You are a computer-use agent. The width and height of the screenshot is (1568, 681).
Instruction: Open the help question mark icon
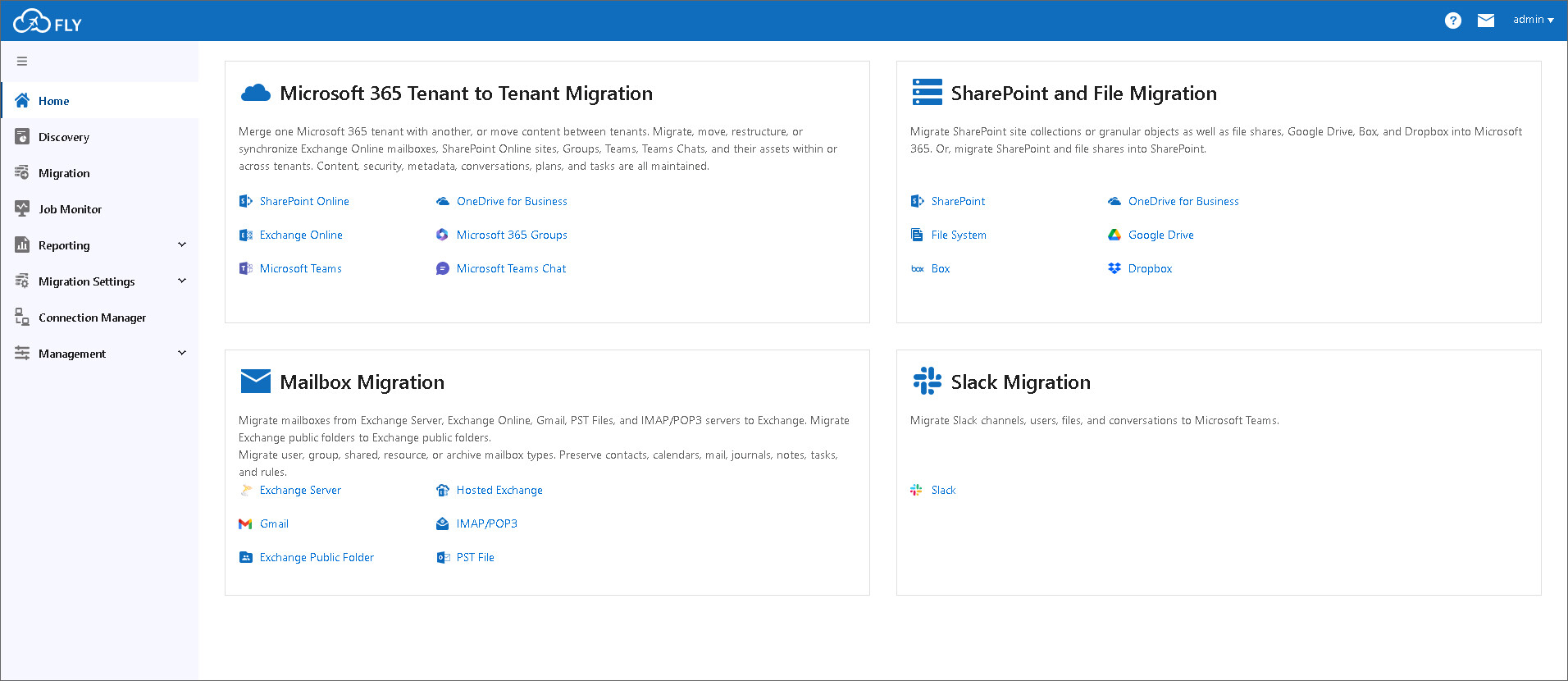click(x=1453, y=21)
